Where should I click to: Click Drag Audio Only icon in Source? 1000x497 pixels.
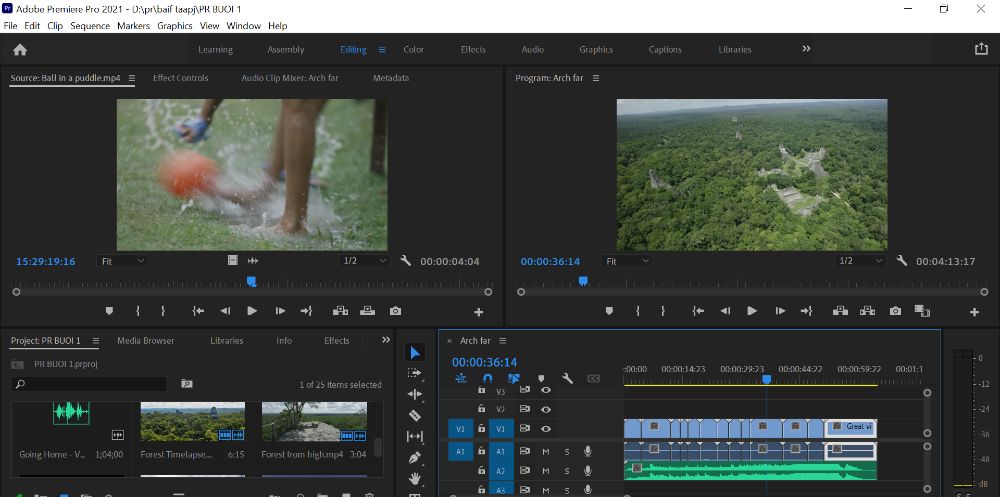pyautogui.click(x=253, y=260)
